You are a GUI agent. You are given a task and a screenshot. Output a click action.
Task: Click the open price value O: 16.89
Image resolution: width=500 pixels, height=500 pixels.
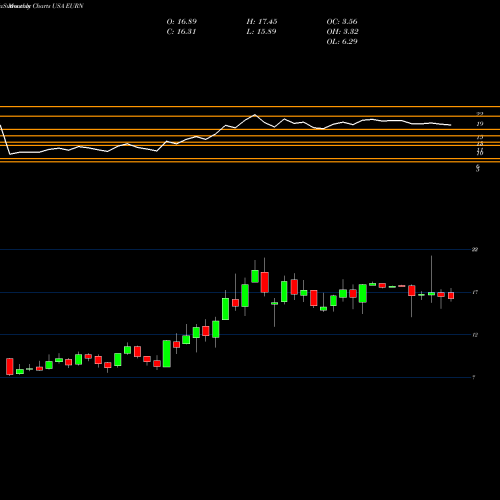[182, 22]
